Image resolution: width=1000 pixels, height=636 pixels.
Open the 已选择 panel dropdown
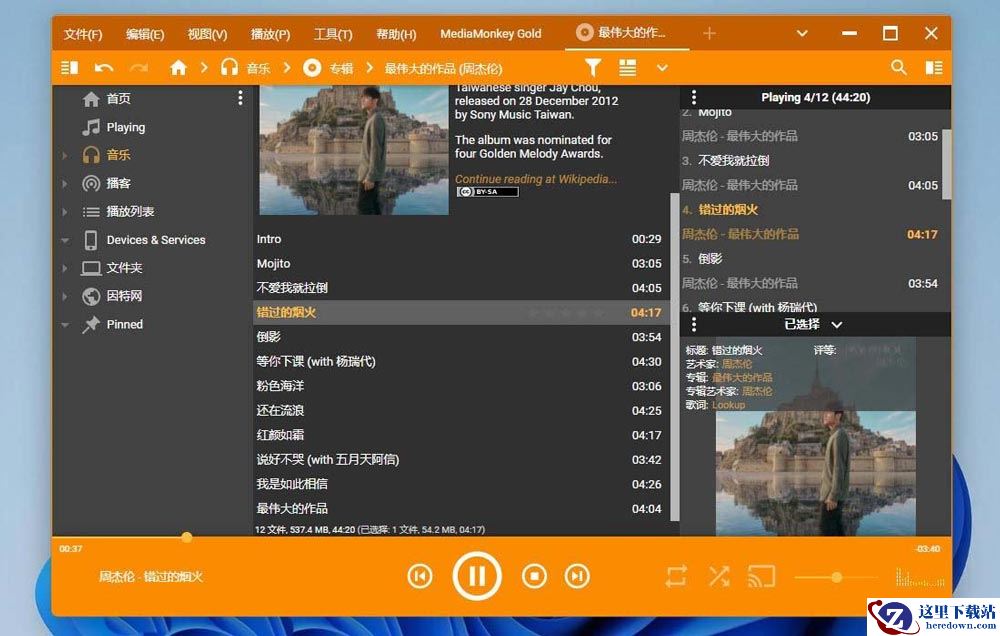[837, 325]
